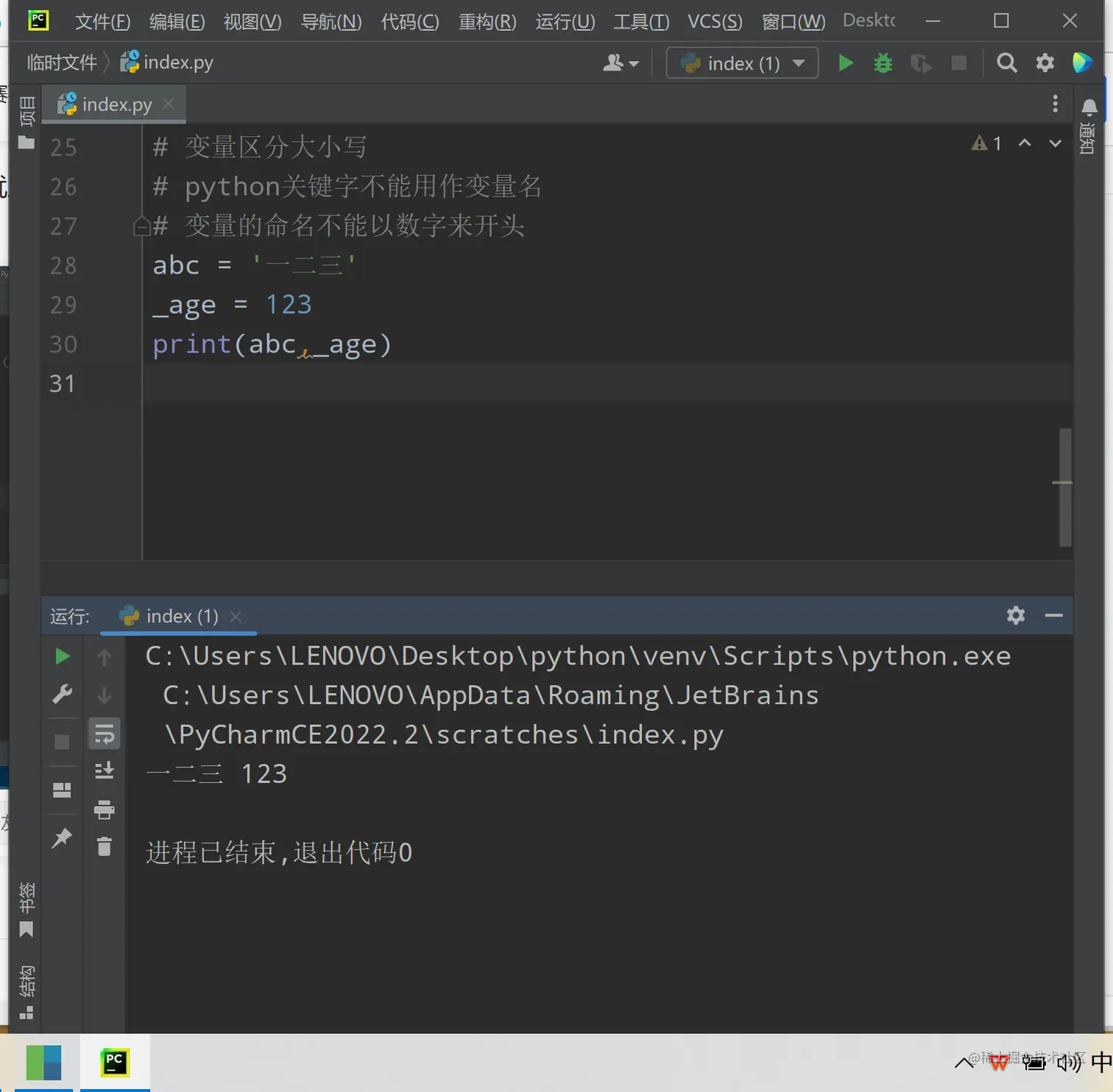Open the 视图(V) menu
The image size is (1113, 1092).
(252, 21)
